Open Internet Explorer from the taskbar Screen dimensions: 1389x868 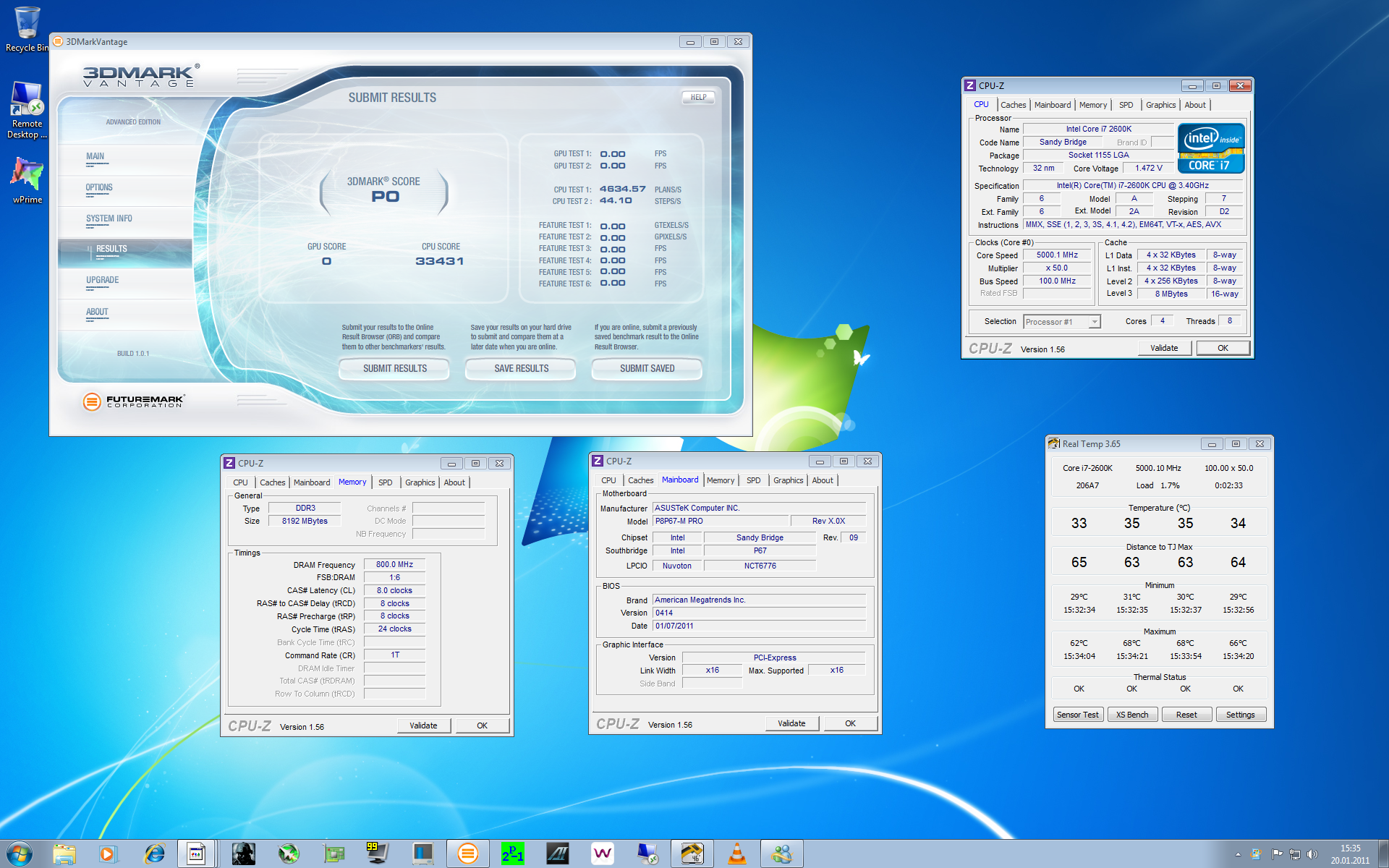coord(154,854)
